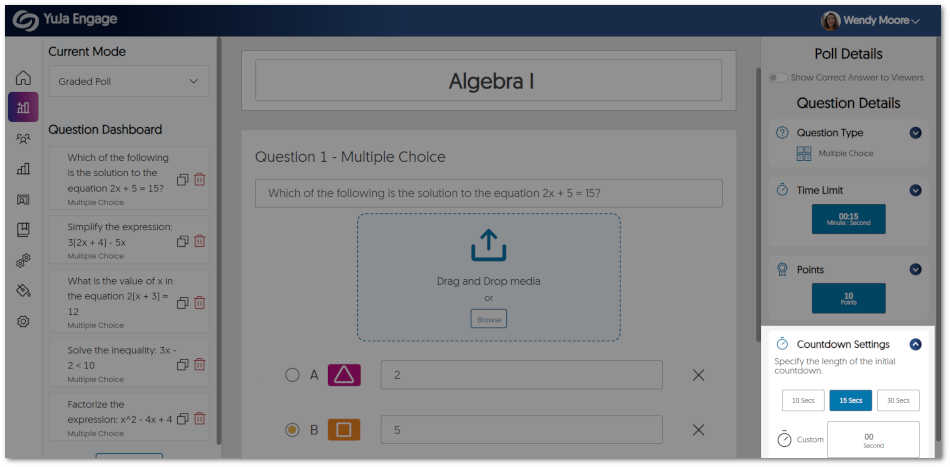This screenshot has width=950, height=467.
Task: Remove answer option A with X
Action: click(698, 375)
